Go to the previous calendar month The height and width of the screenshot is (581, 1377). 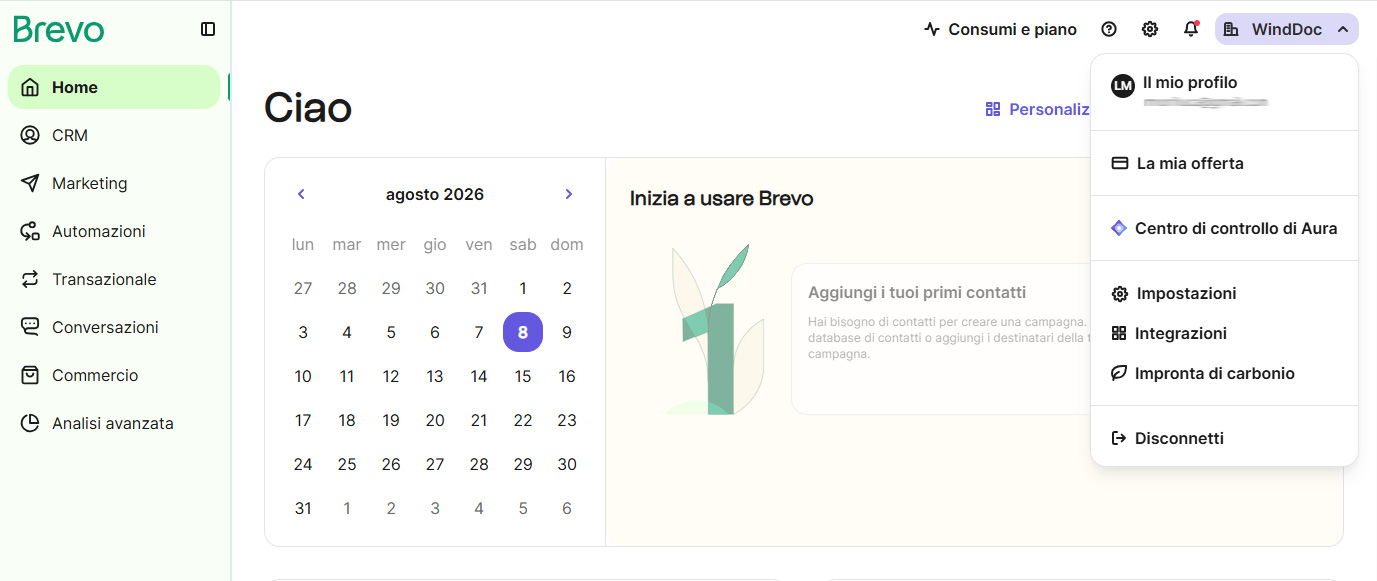pyautogui.click(x=301, y=194)
